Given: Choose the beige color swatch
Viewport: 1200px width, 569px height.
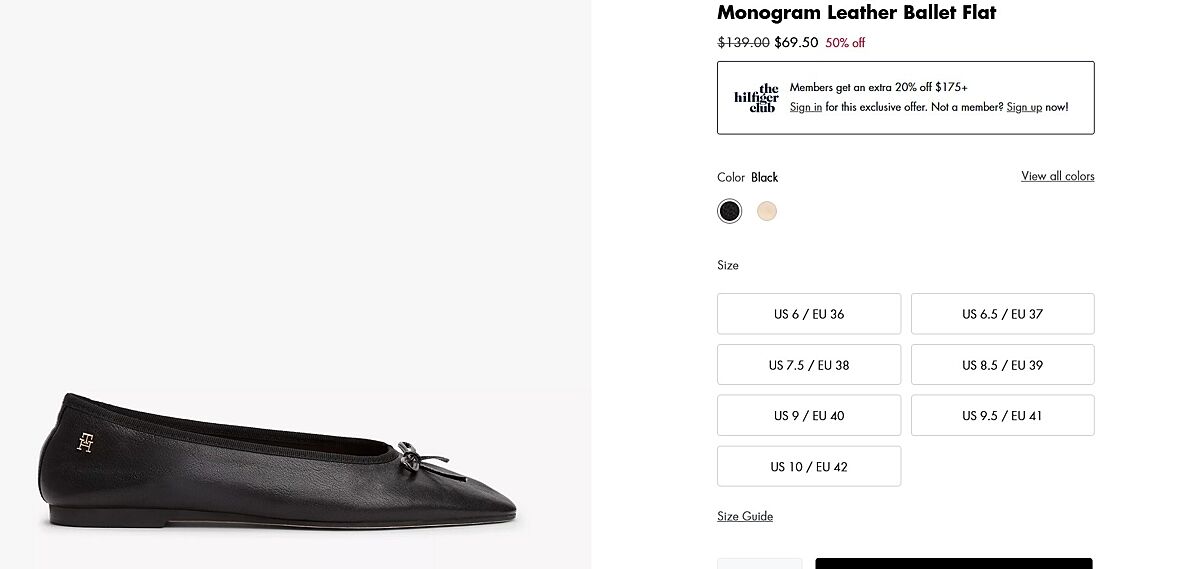Looking at the screenshot, I should pos(767,211).
